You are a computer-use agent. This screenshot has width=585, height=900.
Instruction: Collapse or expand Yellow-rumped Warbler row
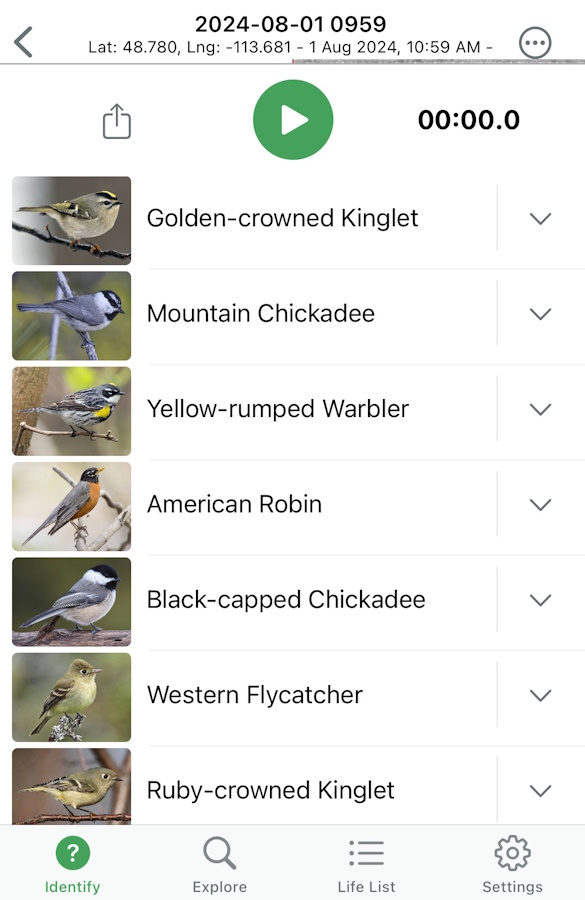pyautogui.click(x=540, y=409)
